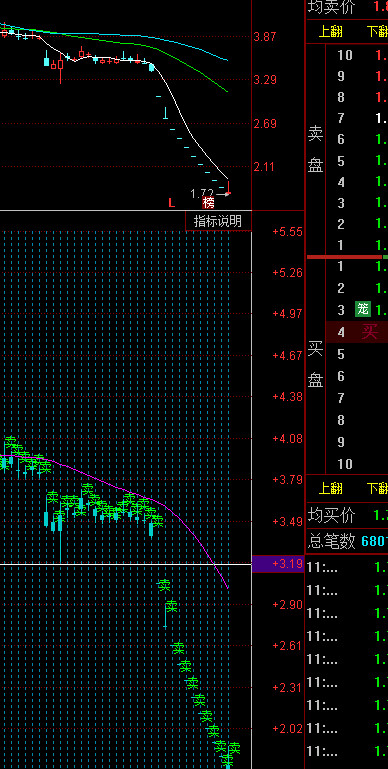This screenshot has width=388, height=769.
Task: Select the first 11: transaction record row
Action: tap(347, 567)
